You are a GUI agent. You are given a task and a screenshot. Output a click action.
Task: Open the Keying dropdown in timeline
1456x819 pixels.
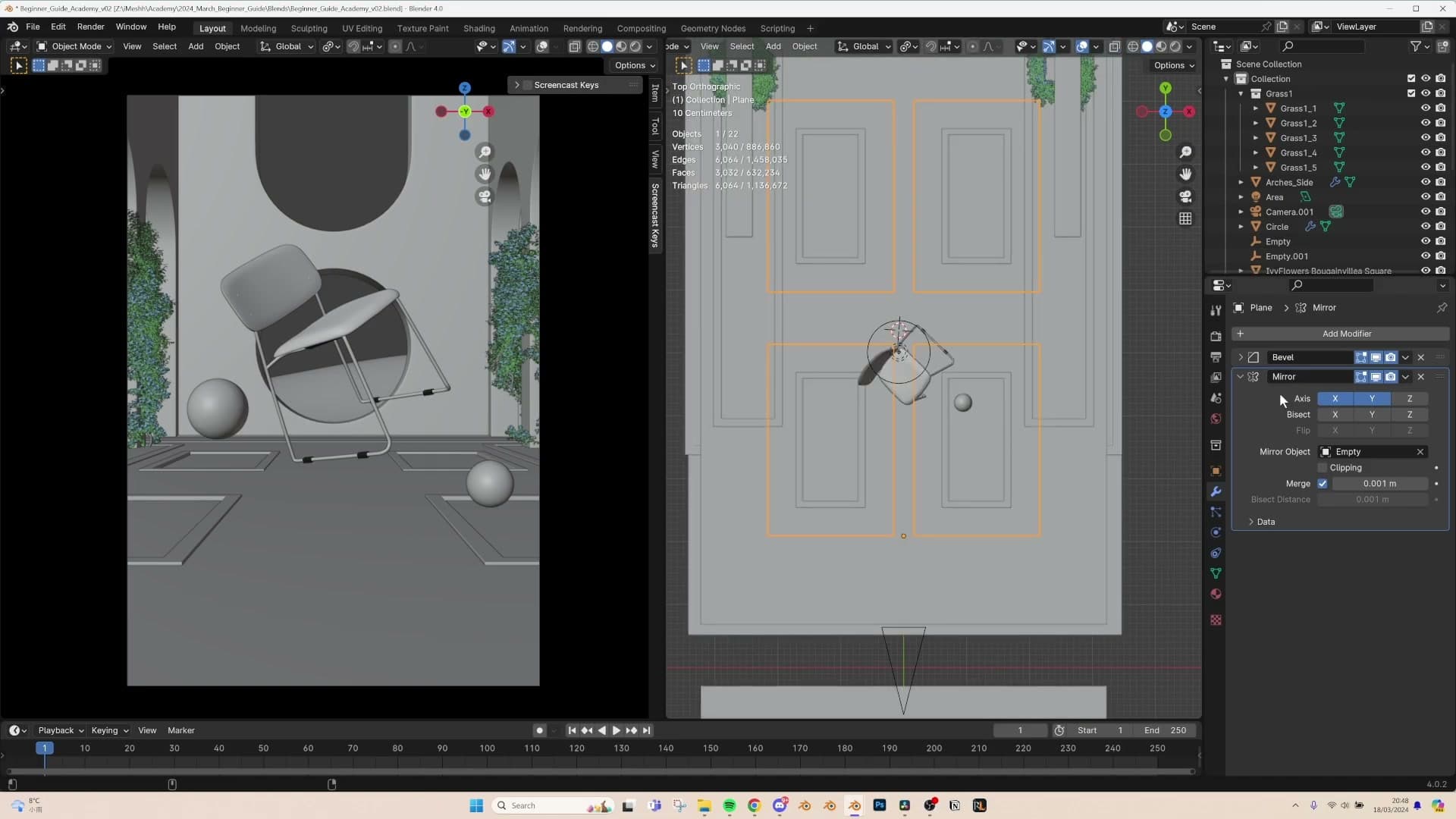(110, 731)
